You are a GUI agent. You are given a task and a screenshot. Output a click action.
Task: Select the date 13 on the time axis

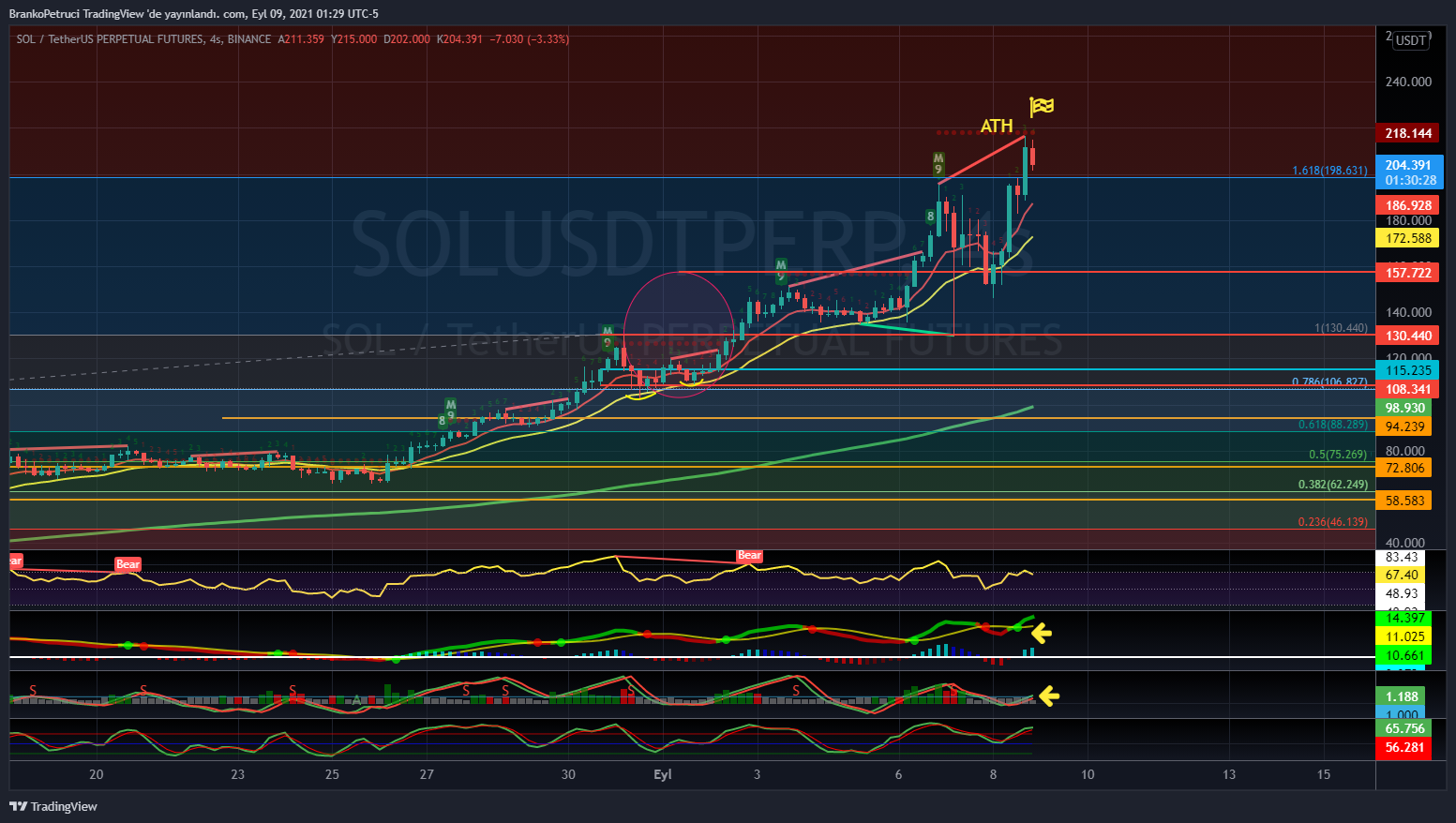pyautogui.click(x=1229, y=774)
